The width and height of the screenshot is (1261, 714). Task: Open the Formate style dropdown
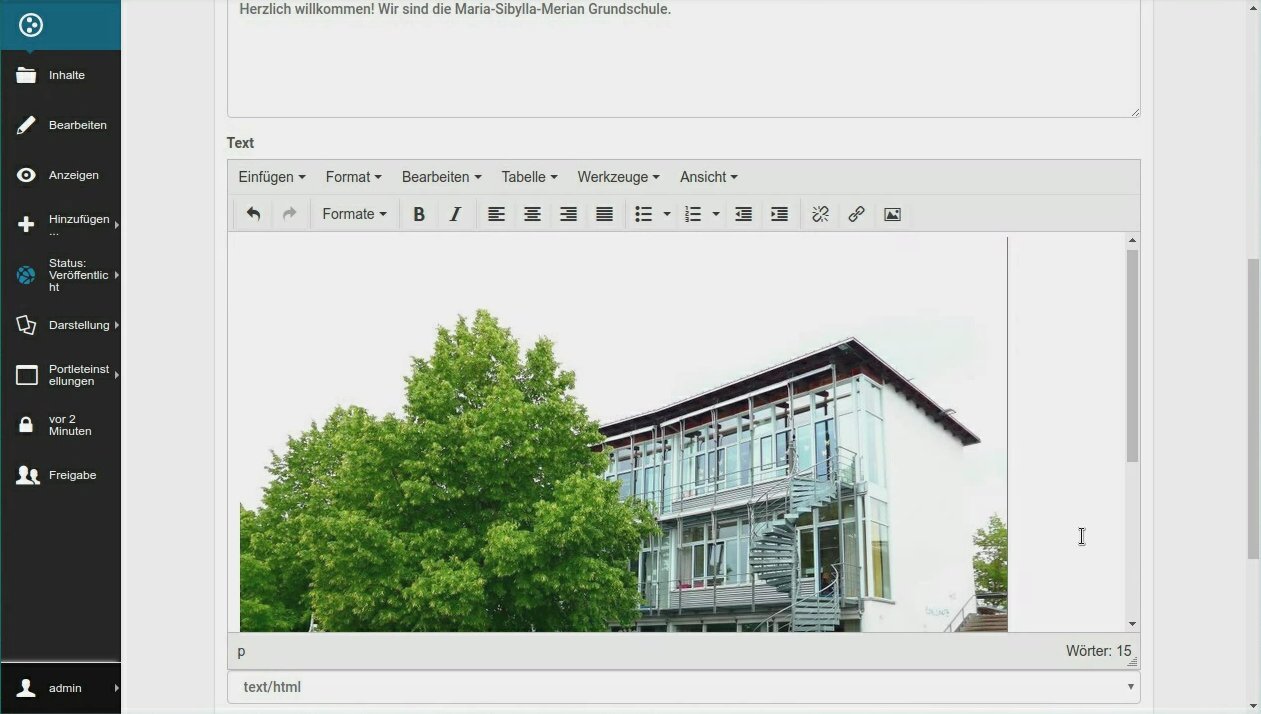[354, 214]
